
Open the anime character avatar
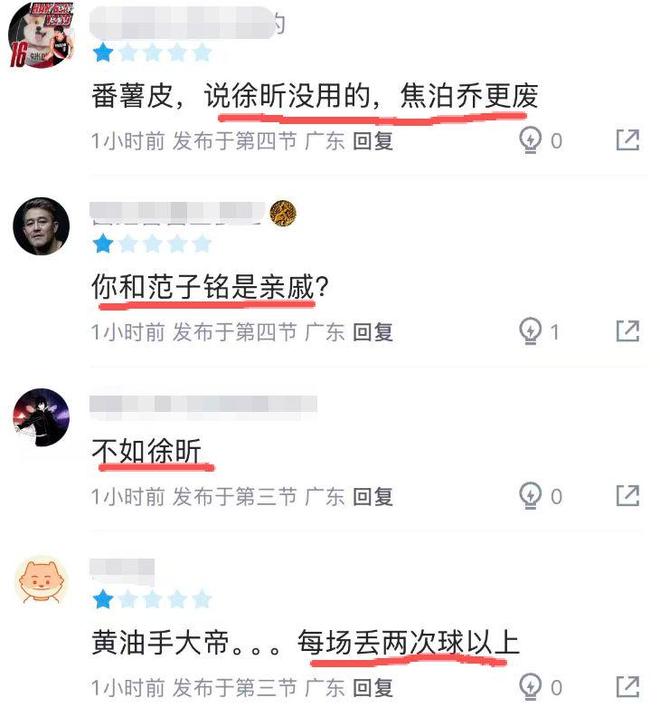tap(41, 417)
